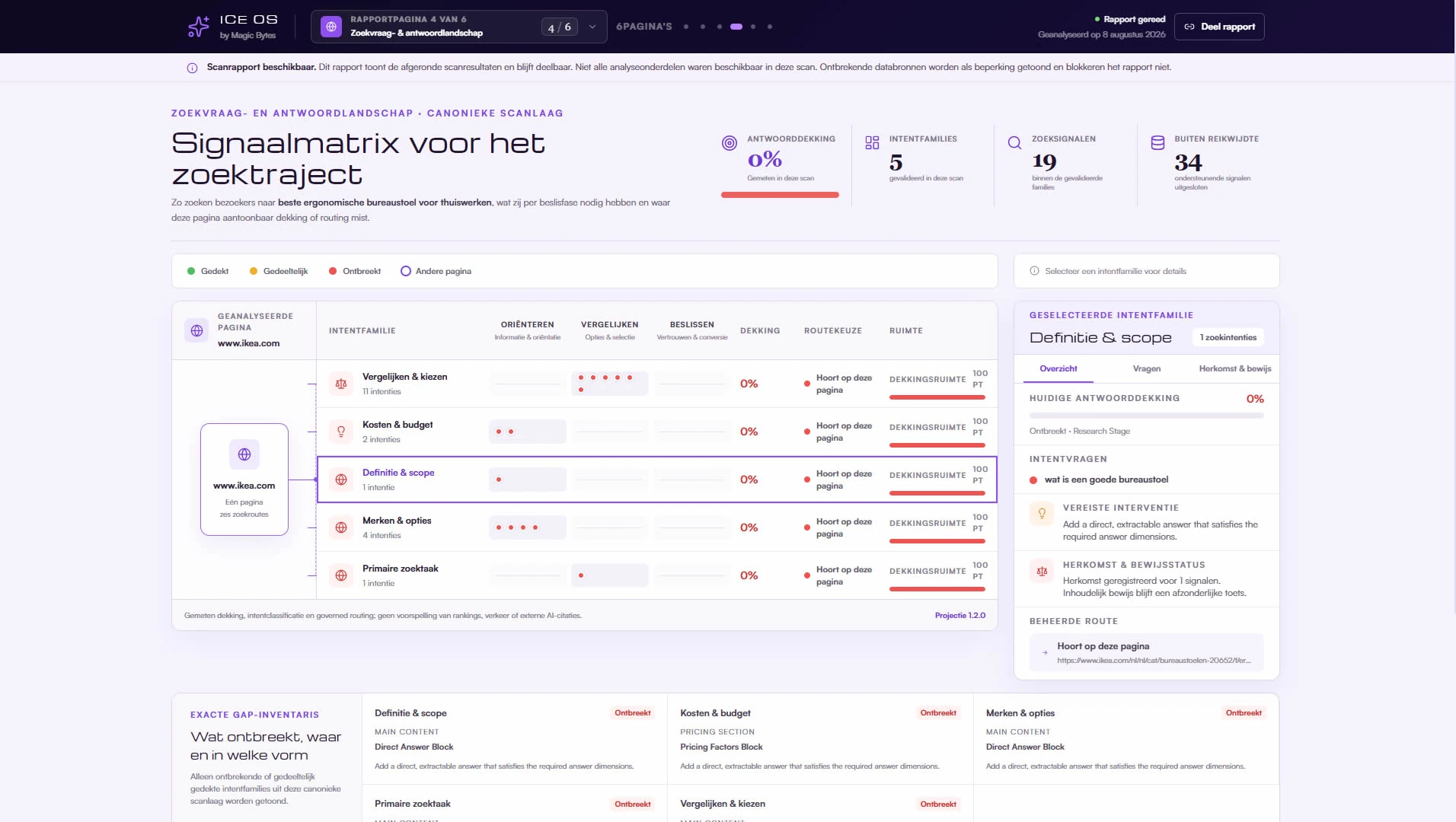
Task: Click the grid icon next to Intentfamilies
Action: pos(872,142)
